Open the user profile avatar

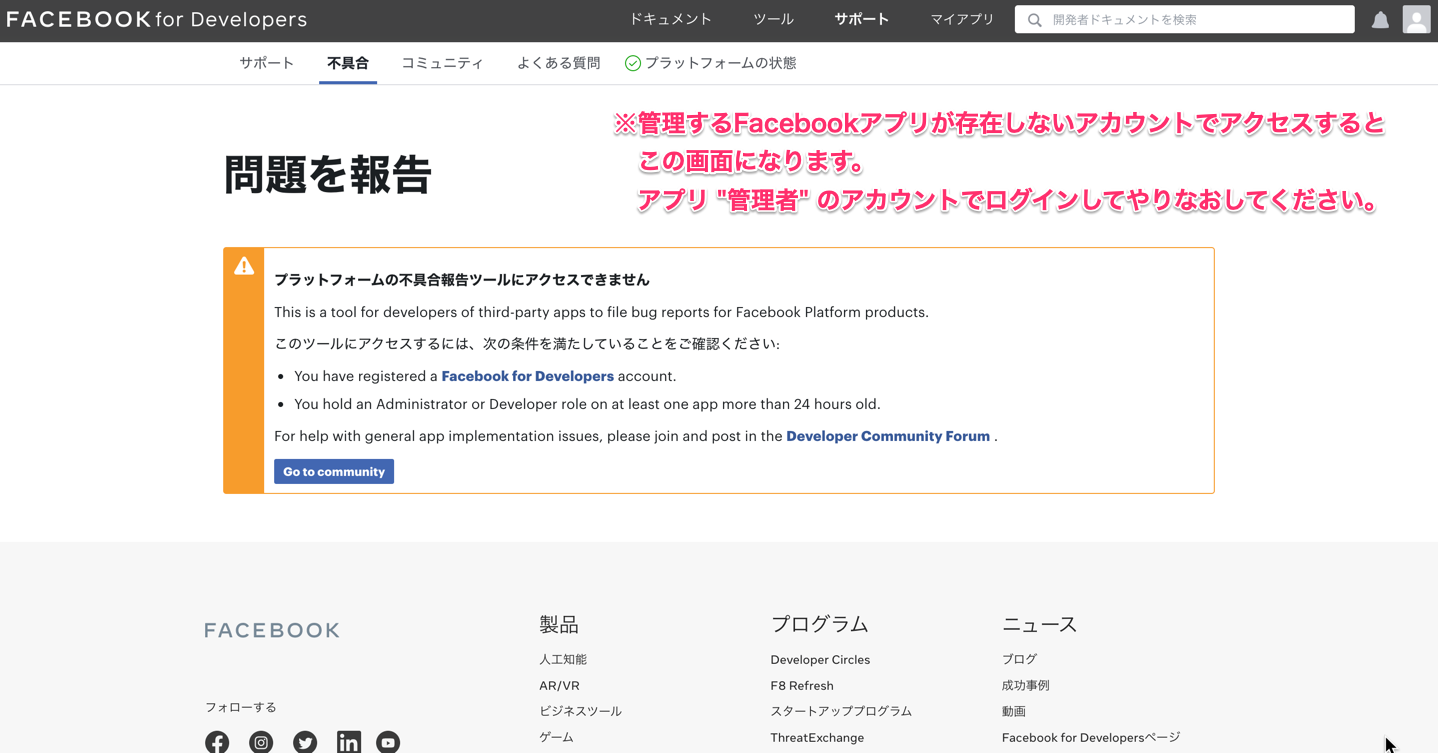[x=1416, y=19]
